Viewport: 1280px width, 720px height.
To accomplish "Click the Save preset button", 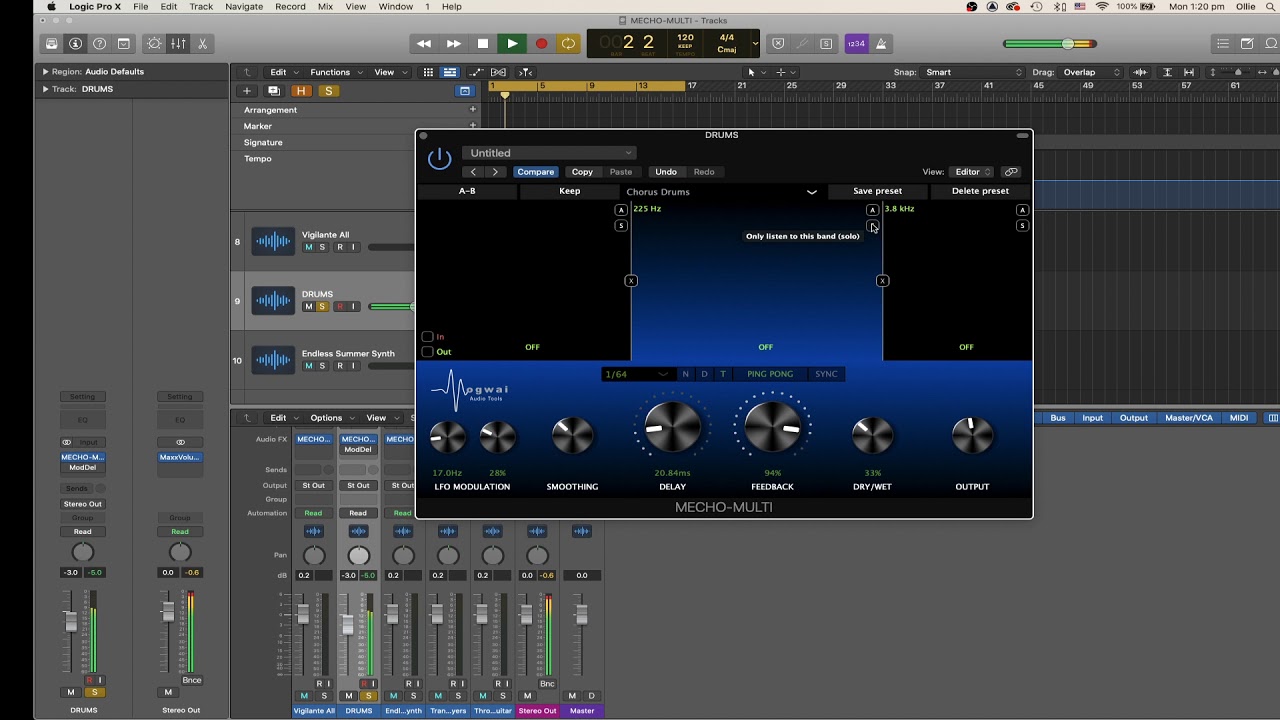I will point(877,191).
